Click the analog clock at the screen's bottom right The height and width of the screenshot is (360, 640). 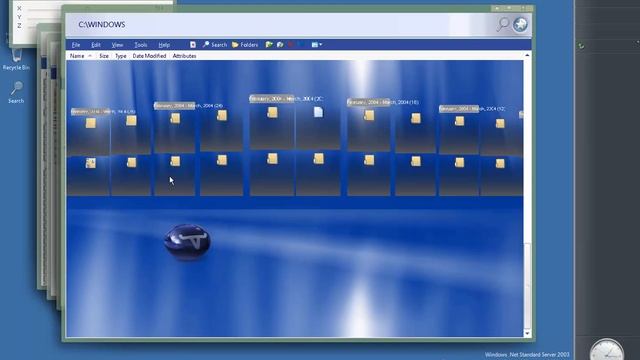point(607,350)
